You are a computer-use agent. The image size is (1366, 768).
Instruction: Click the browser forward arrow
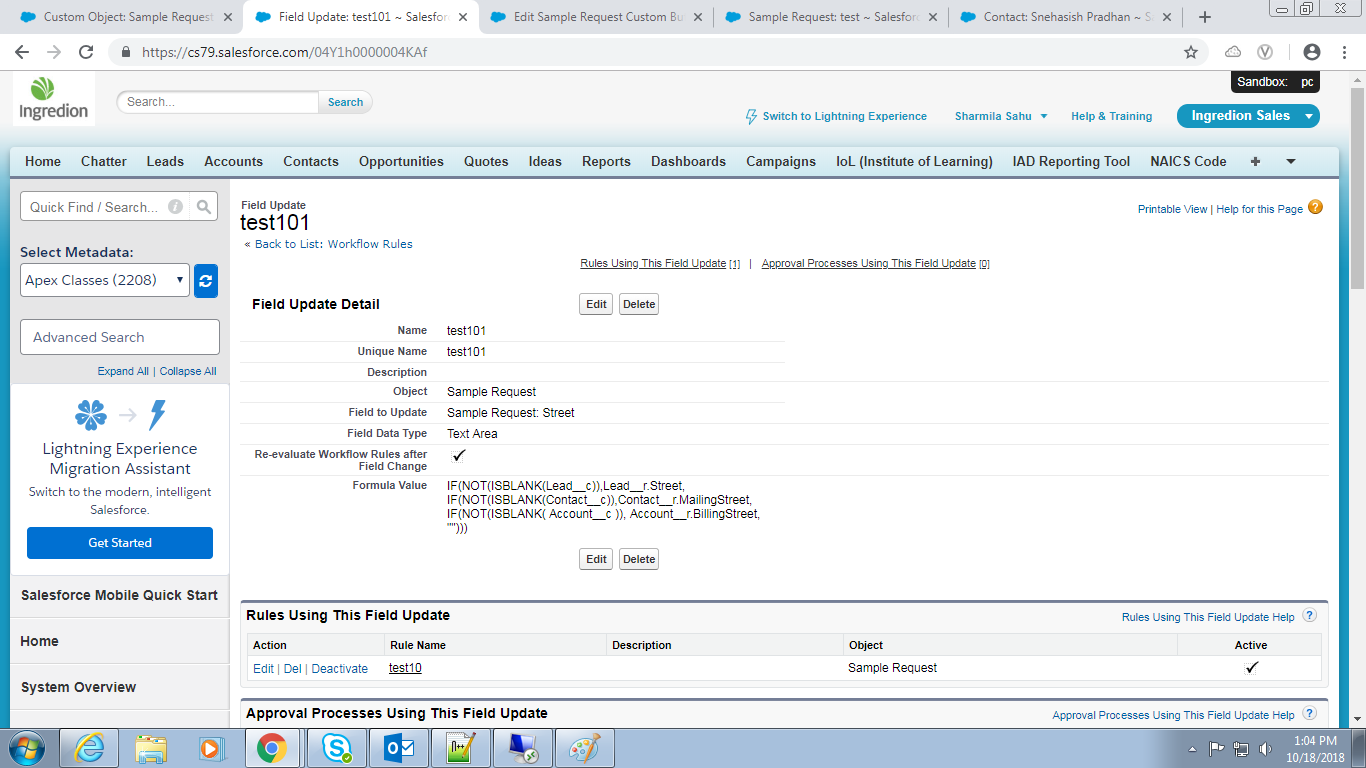point(54,52)
